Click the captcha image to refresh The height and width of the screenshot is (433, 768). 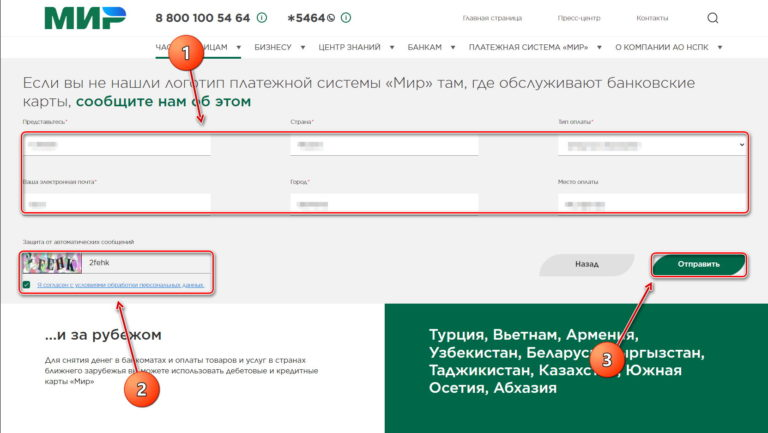pos(52,263)
